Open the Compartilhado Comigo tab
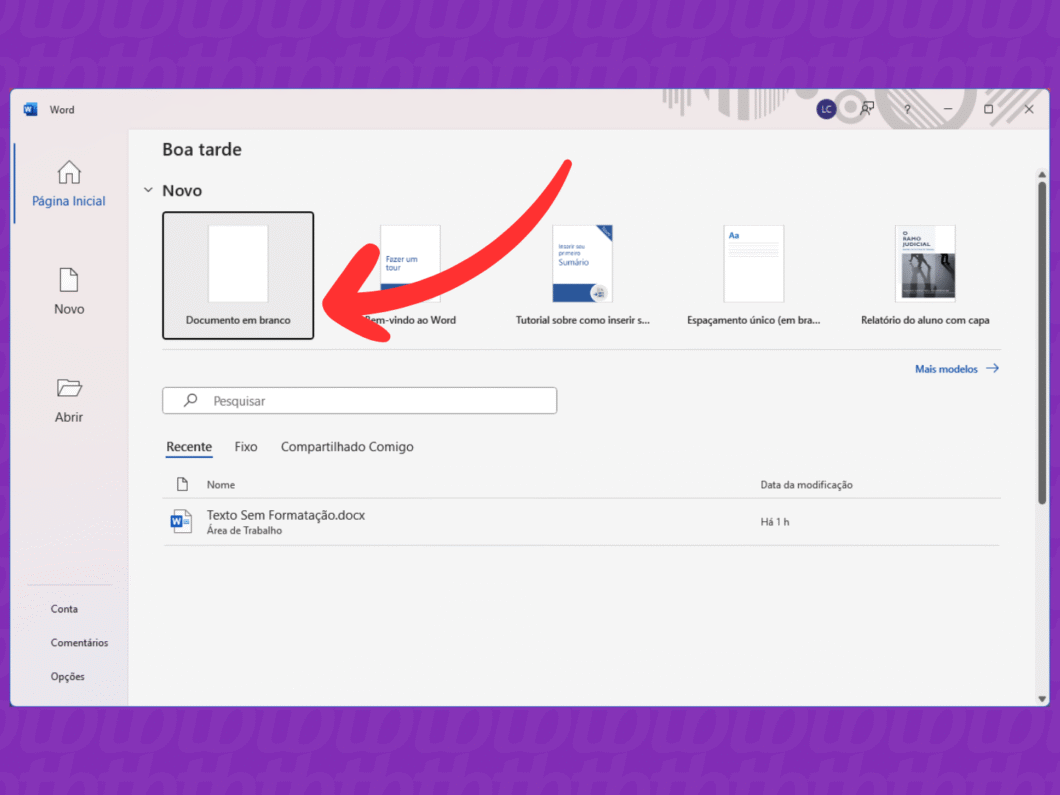Viewport: 1060px width, 795px height. point(347,447)
